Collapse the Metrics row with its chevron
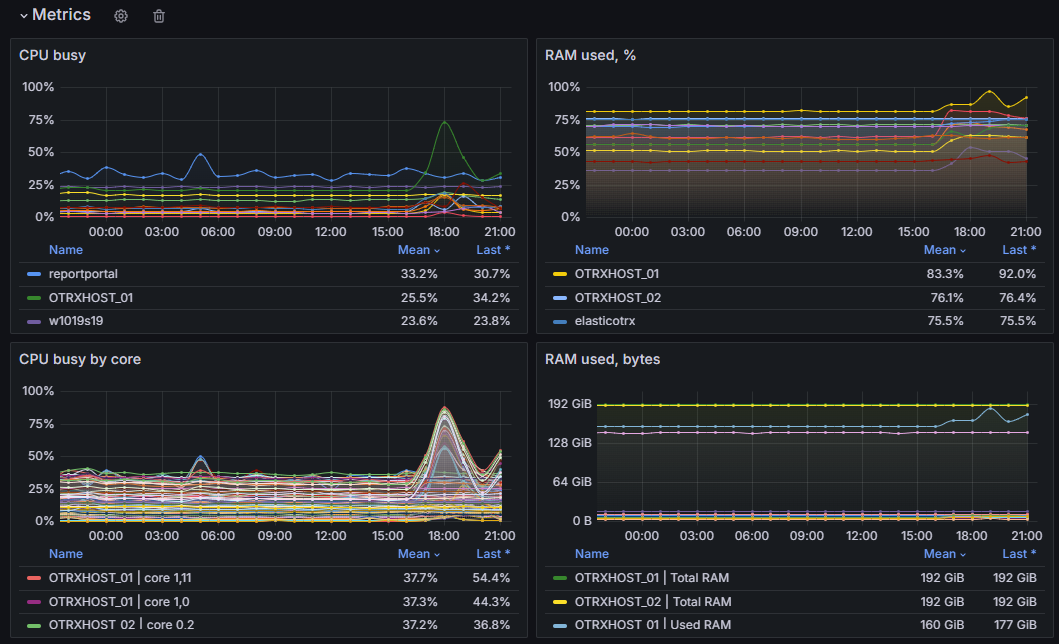1059x644 pixels. 23,16
